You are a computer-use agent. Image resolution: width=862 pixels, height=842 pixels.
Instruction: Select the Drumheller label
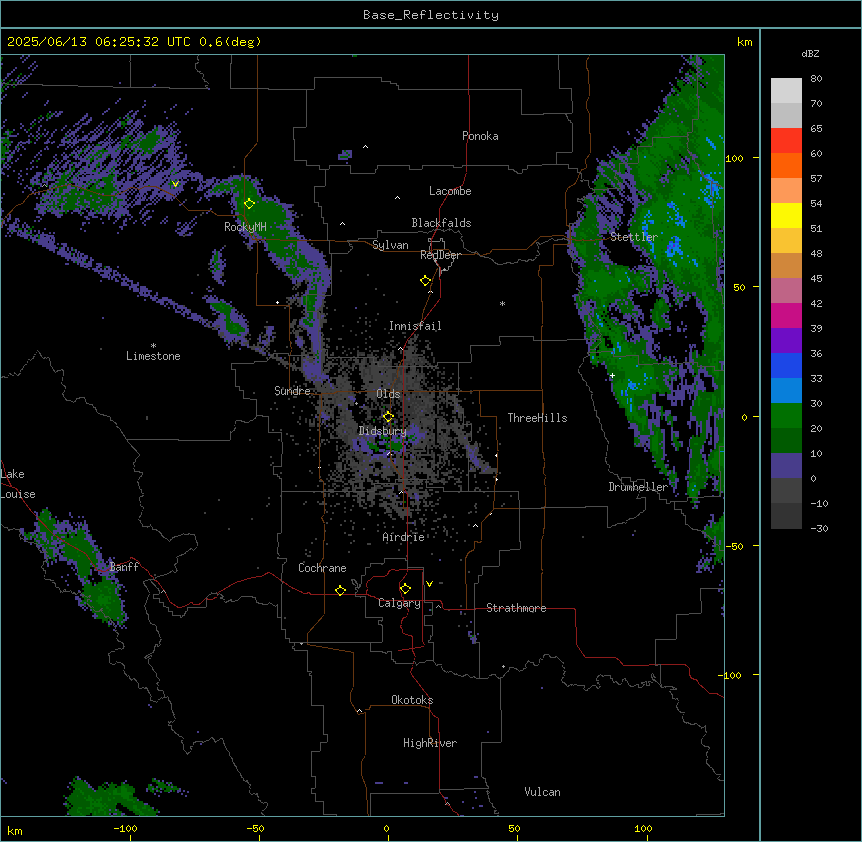pyautogui.click(x=638, y=487)
